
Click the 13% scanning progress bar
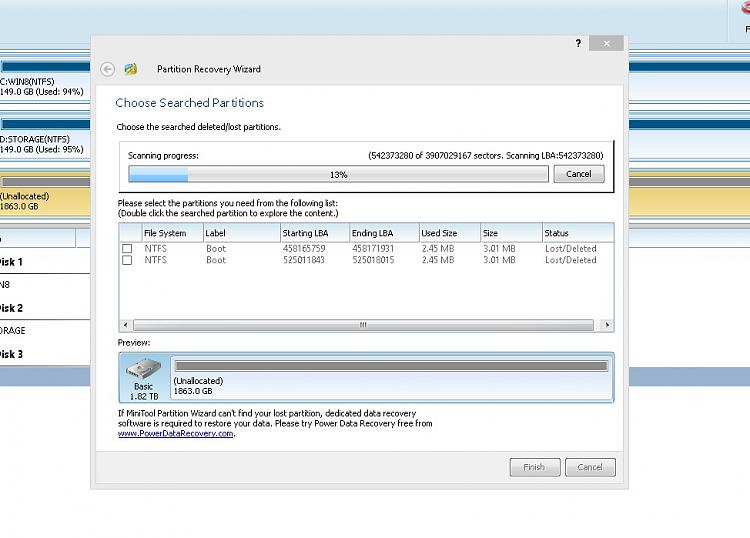(338, 175)
